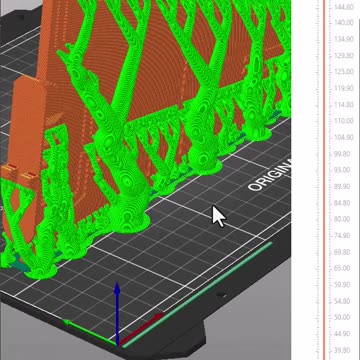Click the 114.80 height tick label
Image resolution: width=360 pixels, height=360 pixels.
pos(344,105)
